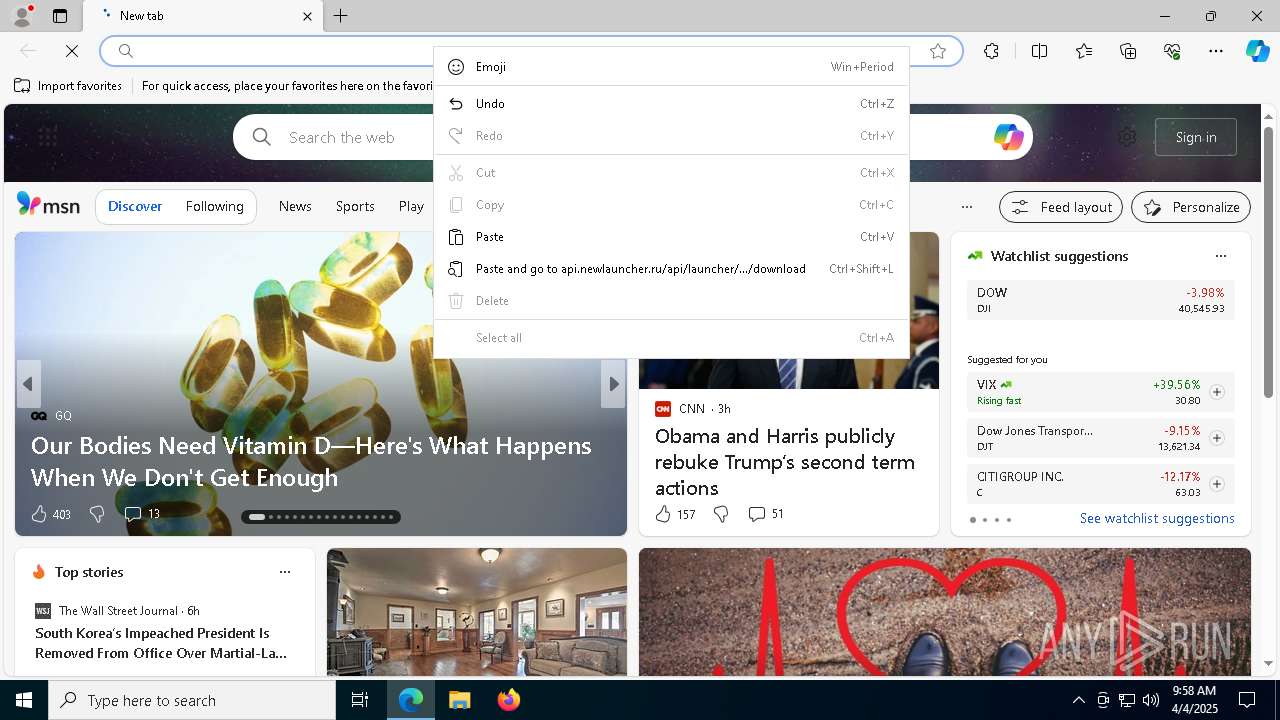Show previous carousel story arrow
Viewport: 1280px width, 720px height.
click(28, 384)
